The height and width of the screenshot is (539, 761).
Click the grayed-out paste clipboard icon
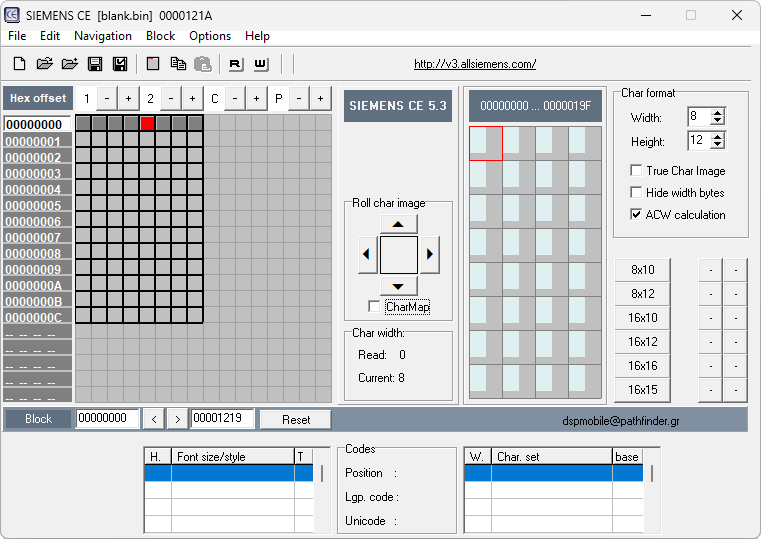203,64
